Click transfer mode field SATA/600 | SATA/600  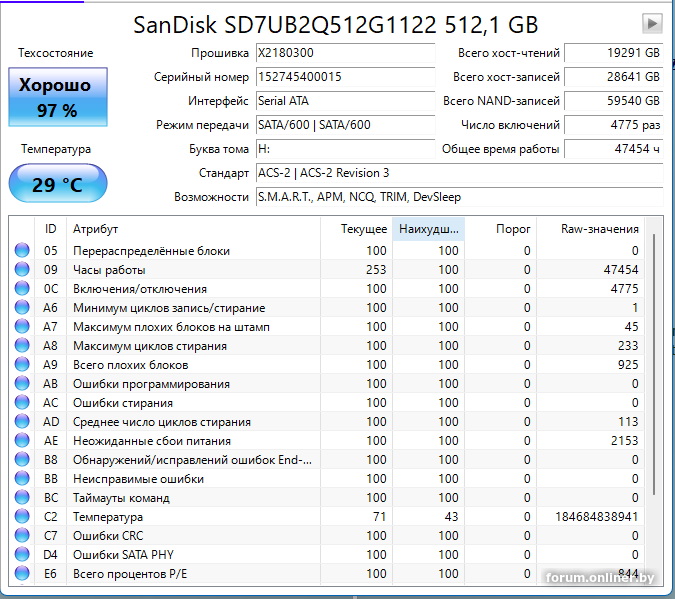coord(345,125)
